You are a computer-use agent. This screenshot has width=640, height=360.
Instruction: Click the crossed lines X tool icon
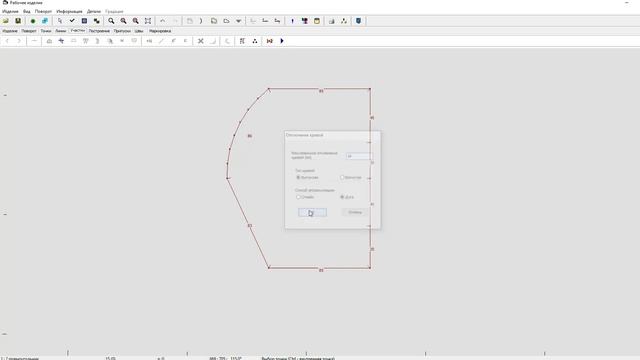(200, 41)
